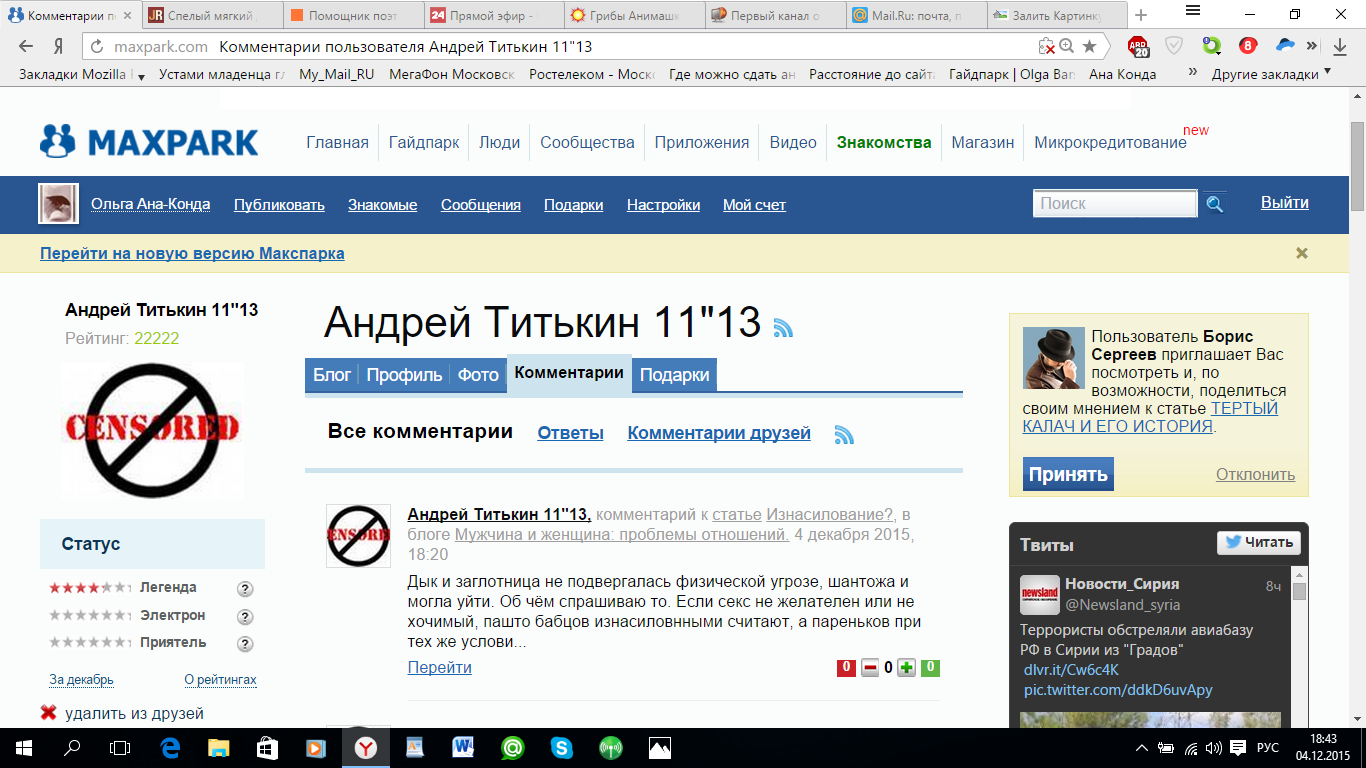Open the Другие закладки folder dropdown

tap(1271, 74)
